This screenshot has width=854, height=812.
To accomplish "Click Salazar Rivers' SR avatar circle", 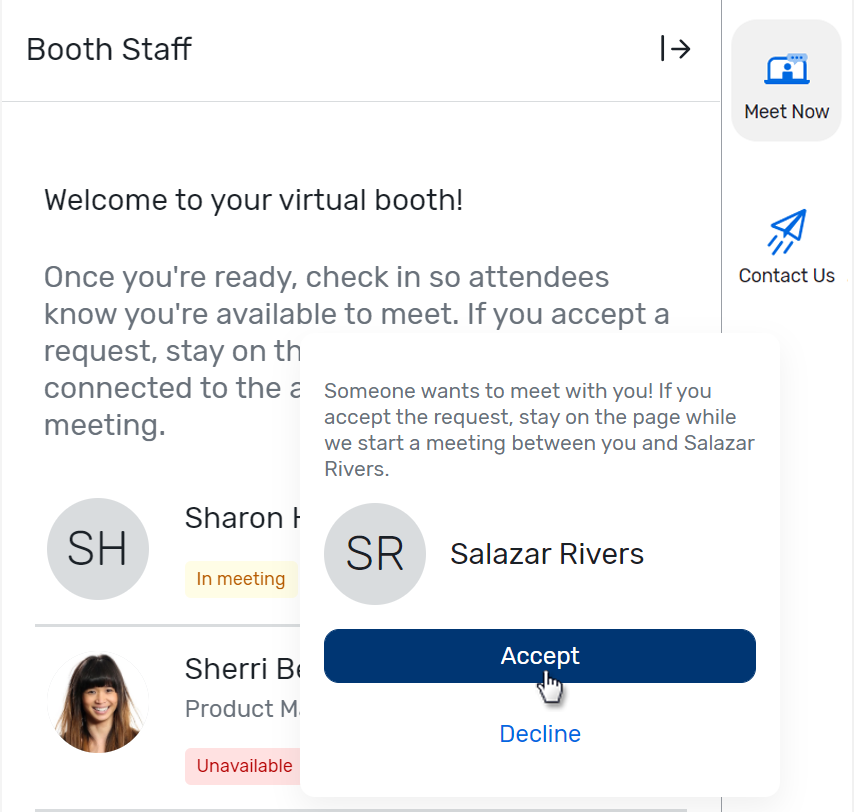I will [375, 554].
